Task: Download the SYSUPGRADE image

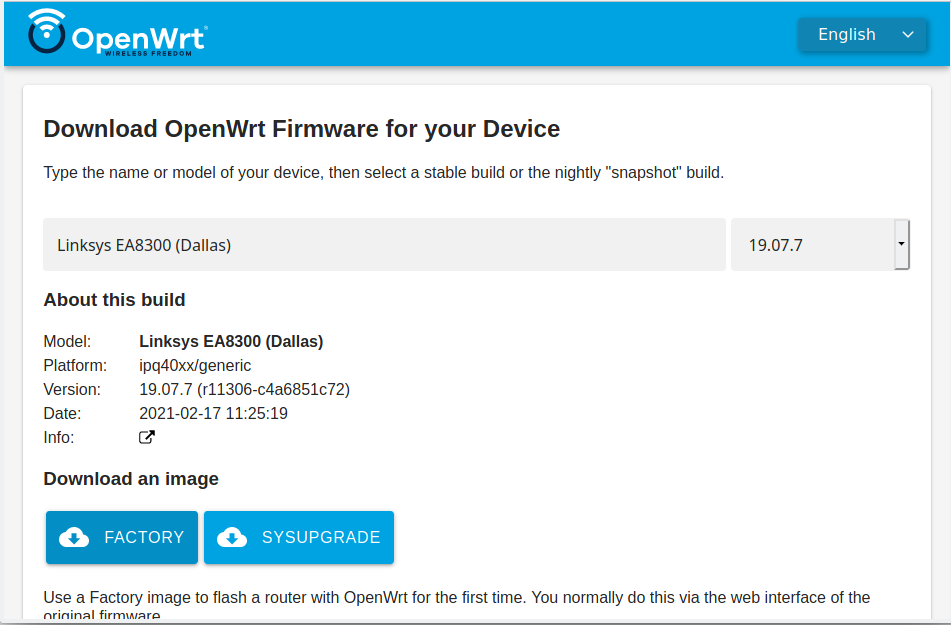Action: click(299, 537)
